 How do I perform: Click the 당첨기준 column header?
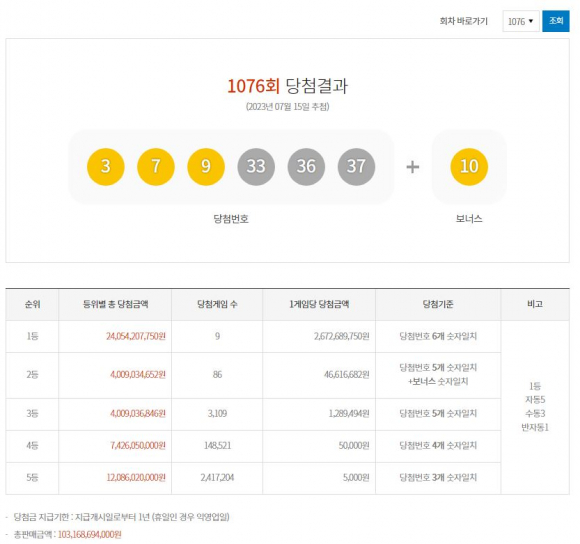pos(438,304)
